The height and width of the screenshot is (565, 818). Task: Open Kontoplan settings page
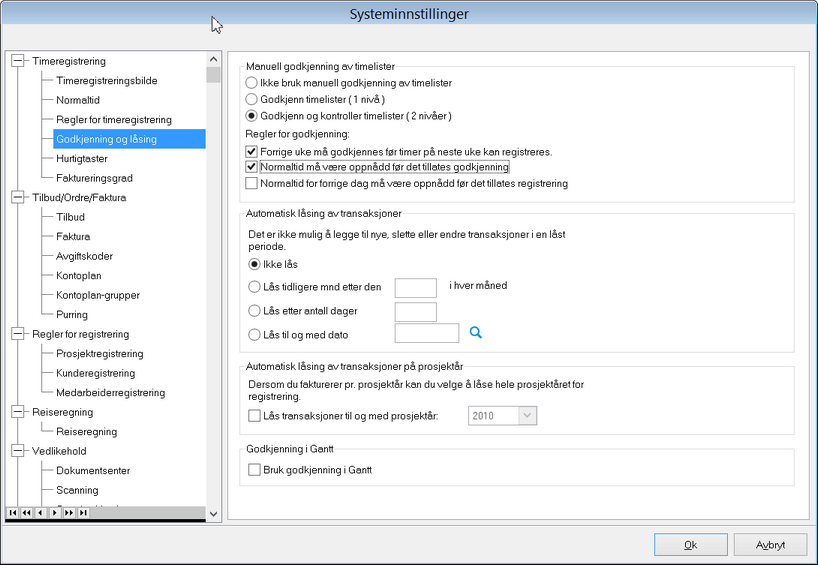(79, 276)
